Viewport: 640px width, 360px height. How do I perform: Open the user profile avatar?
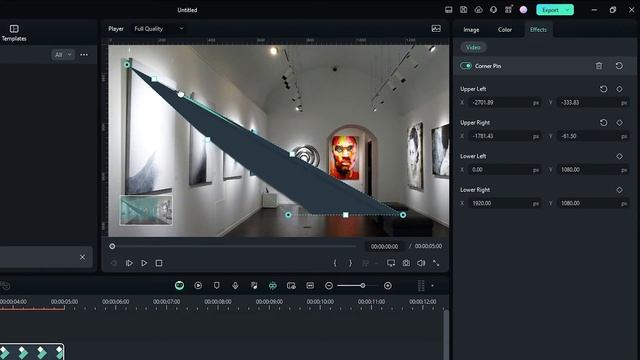[x=523, y=10]
